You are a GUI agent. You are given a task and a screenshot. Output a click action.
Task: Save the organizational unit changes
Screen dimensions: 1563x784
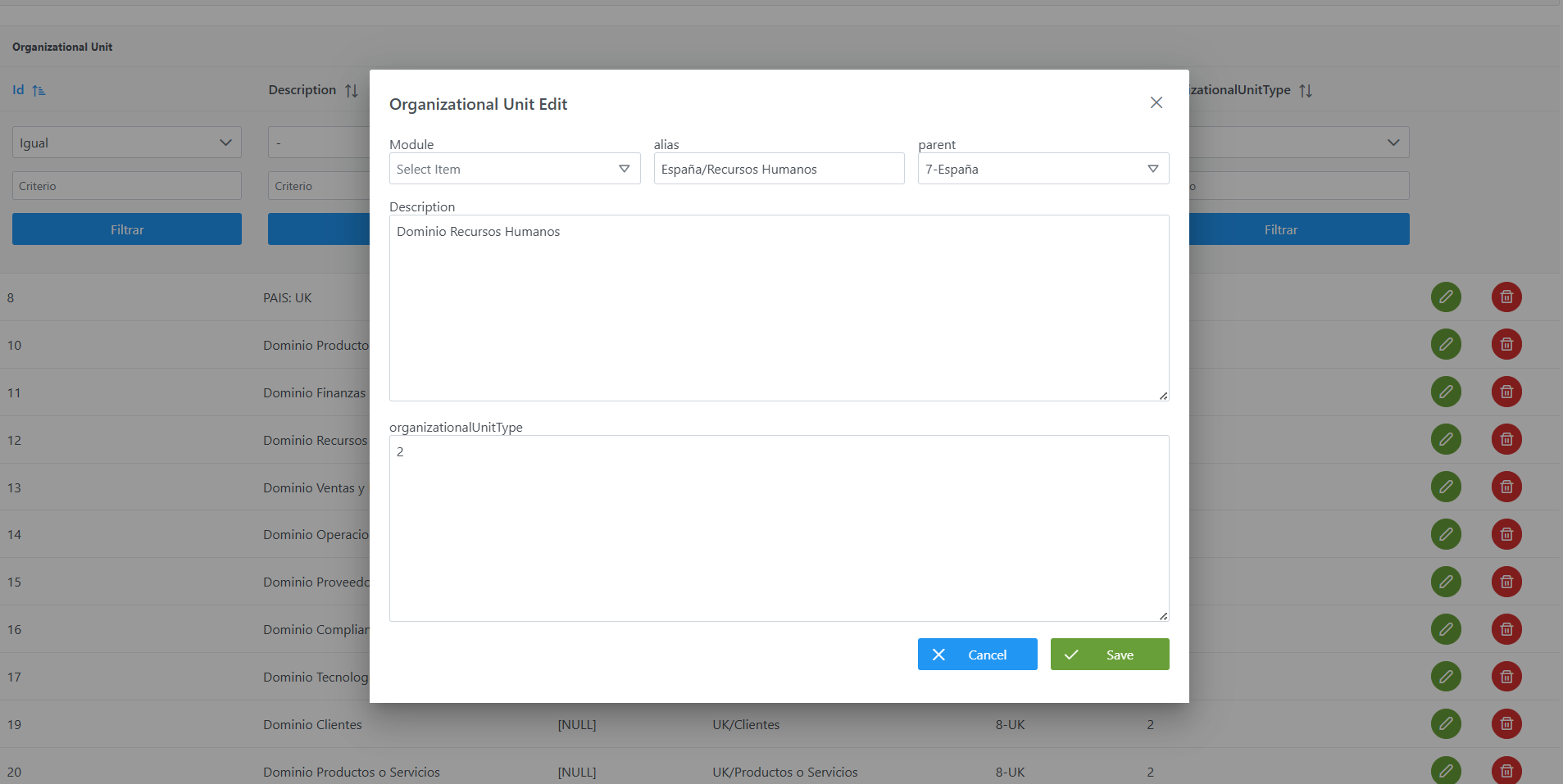(1109, 655)
